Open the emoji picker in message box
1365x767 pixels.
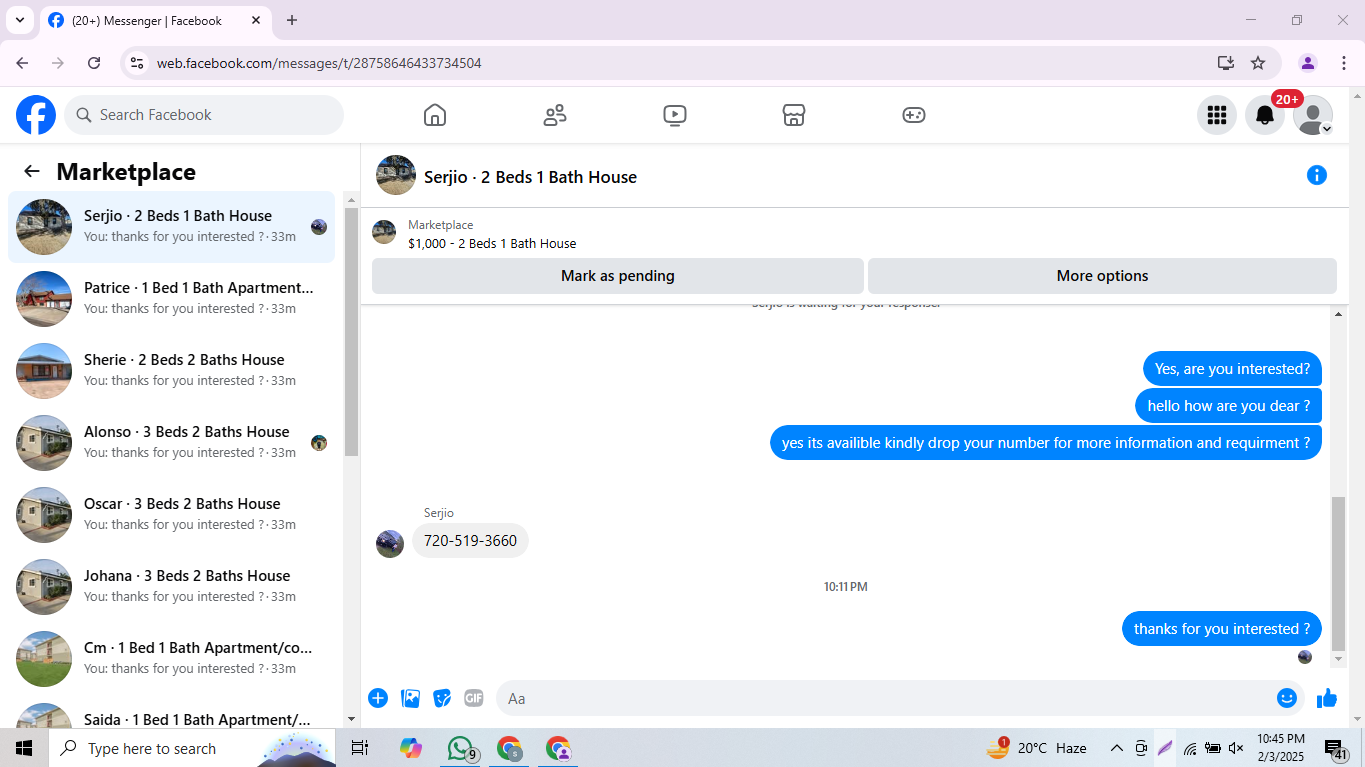(1287, 698)
